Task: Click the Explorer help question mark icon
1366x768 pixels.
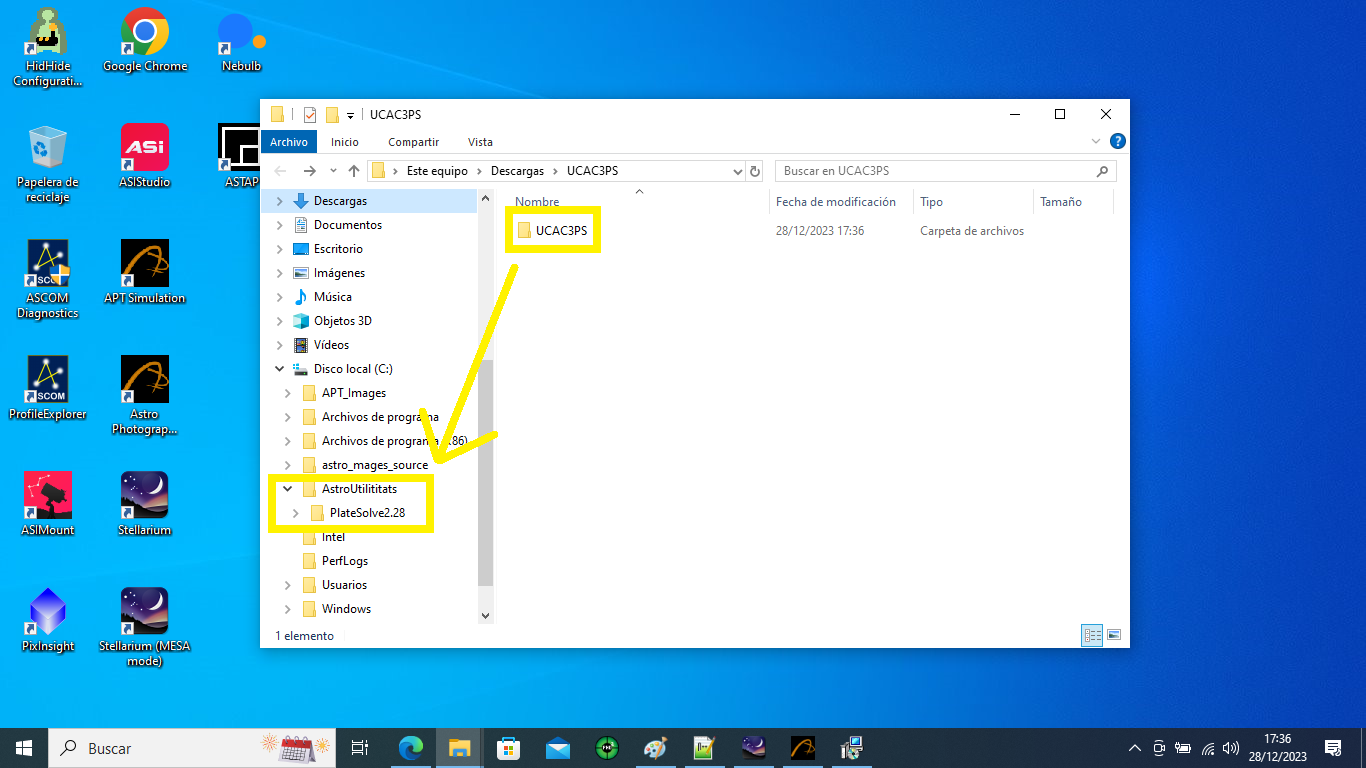Action: (1118, 142)
